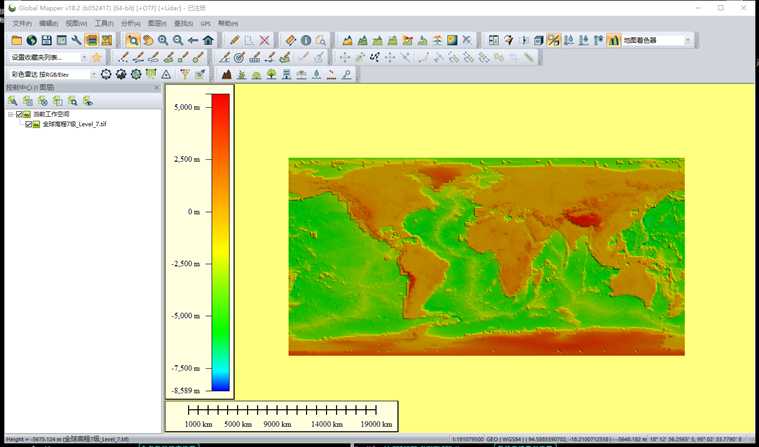The image size is (759, 447).
Task: Open the elevation shader dropdown
Action: point(687,40)
